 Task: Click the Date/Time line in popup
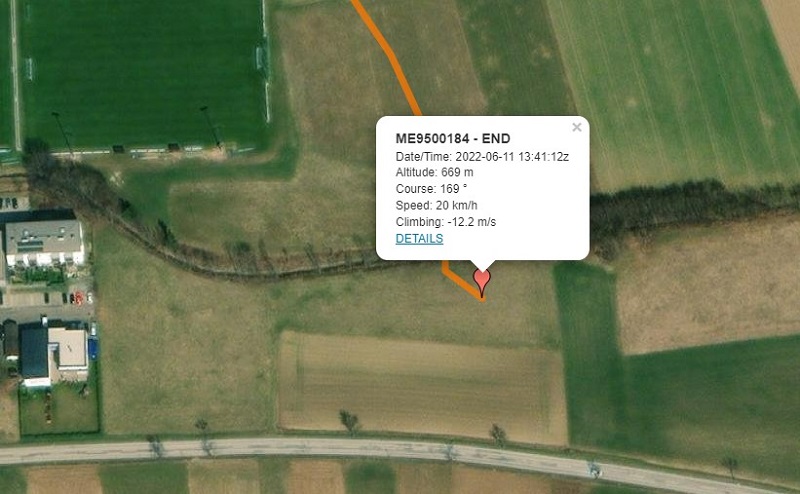click(482, 157)
